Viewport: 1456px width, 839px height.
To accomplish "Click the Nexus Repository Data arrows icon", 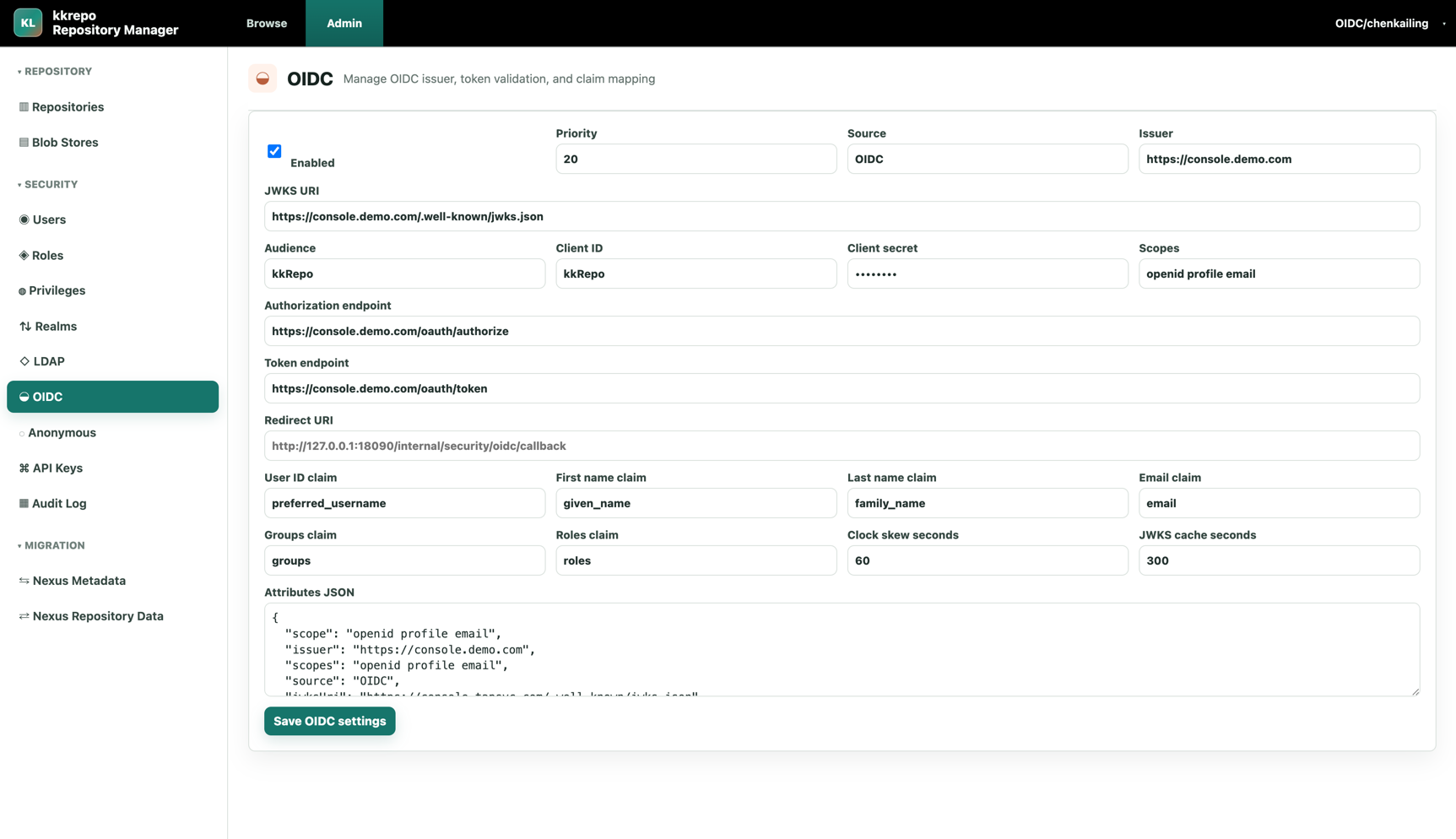I will click(x=24, y=616).
